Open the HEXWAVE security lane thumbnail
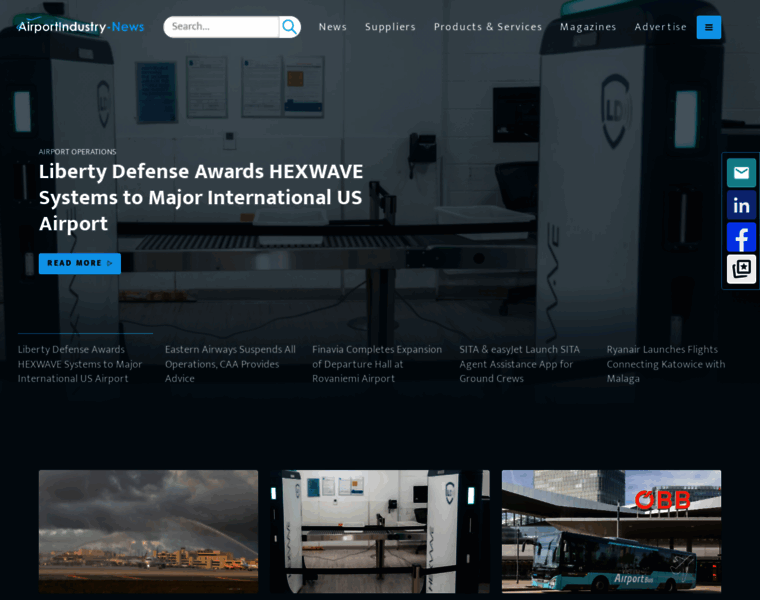The image size is (760, 600). 380,531
